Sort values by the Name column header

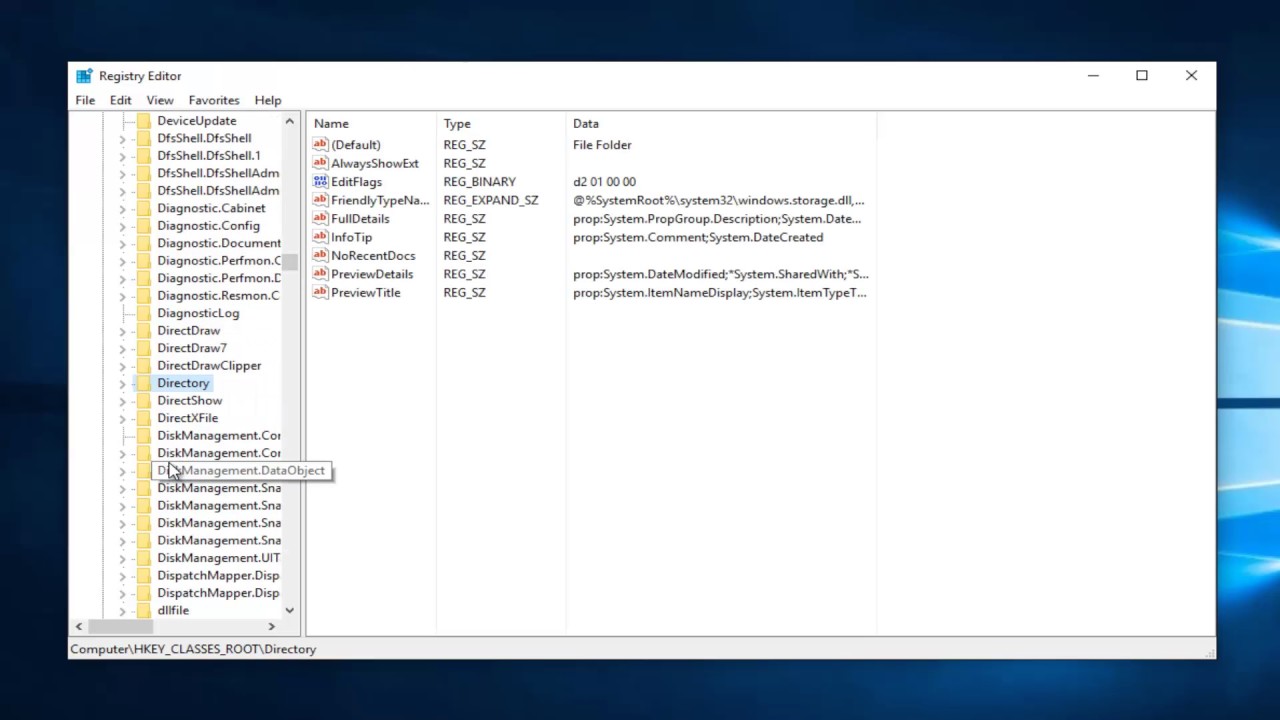pos(371,124)
